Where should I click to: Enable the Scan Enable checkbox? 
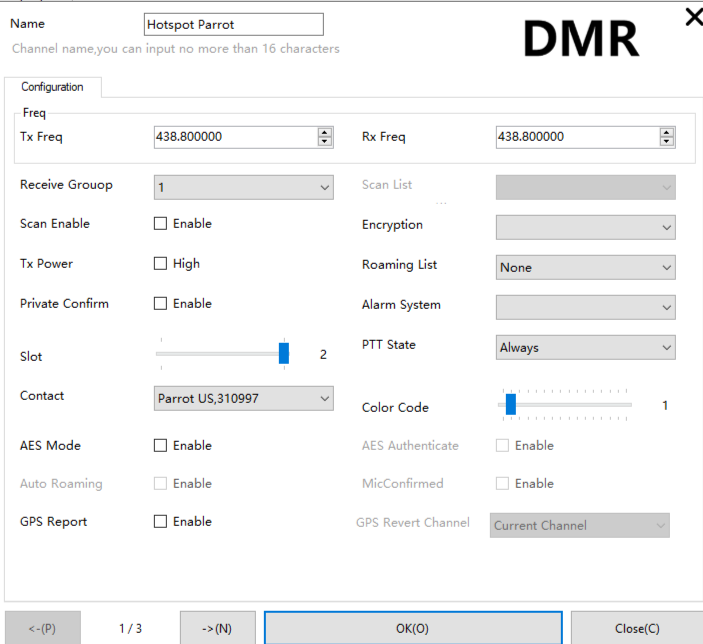pyautogui.click(x=160, y=224)
